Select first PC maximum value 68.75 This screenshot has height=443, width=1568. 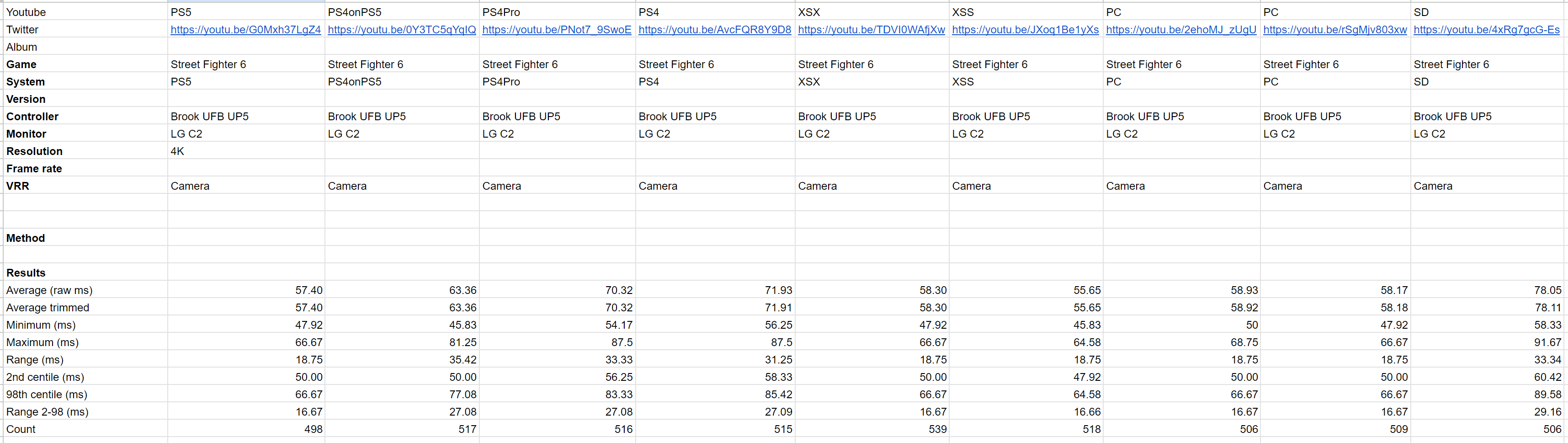1182,342
